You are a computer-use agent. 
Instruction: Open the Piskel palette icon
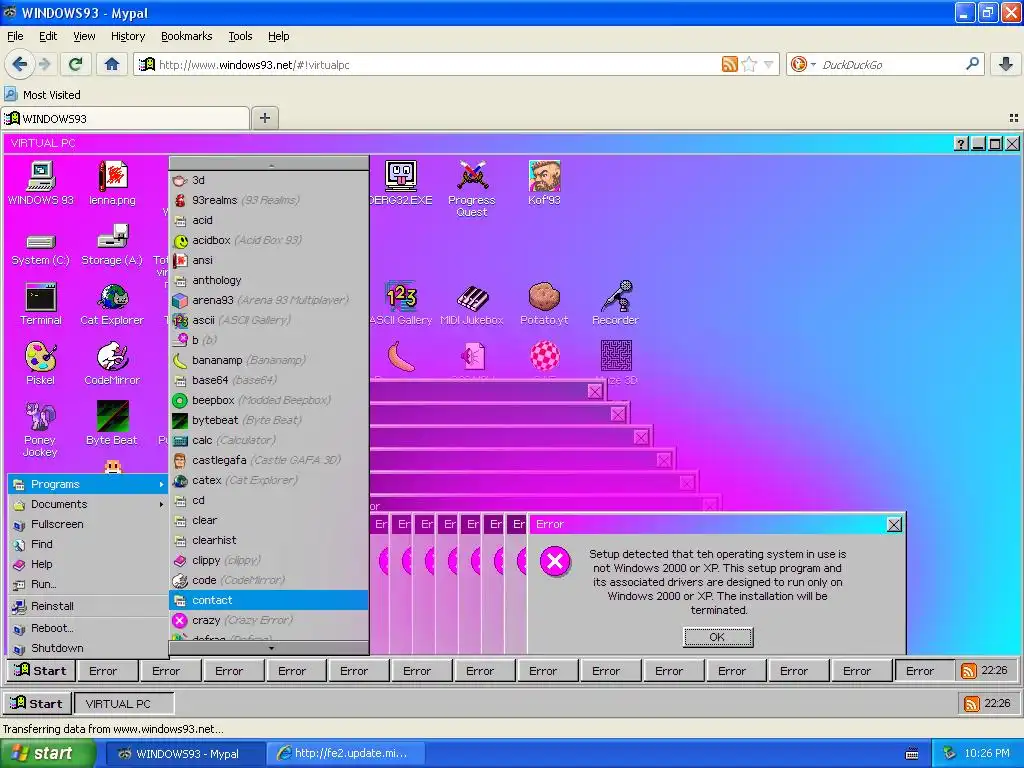[40, 363]
